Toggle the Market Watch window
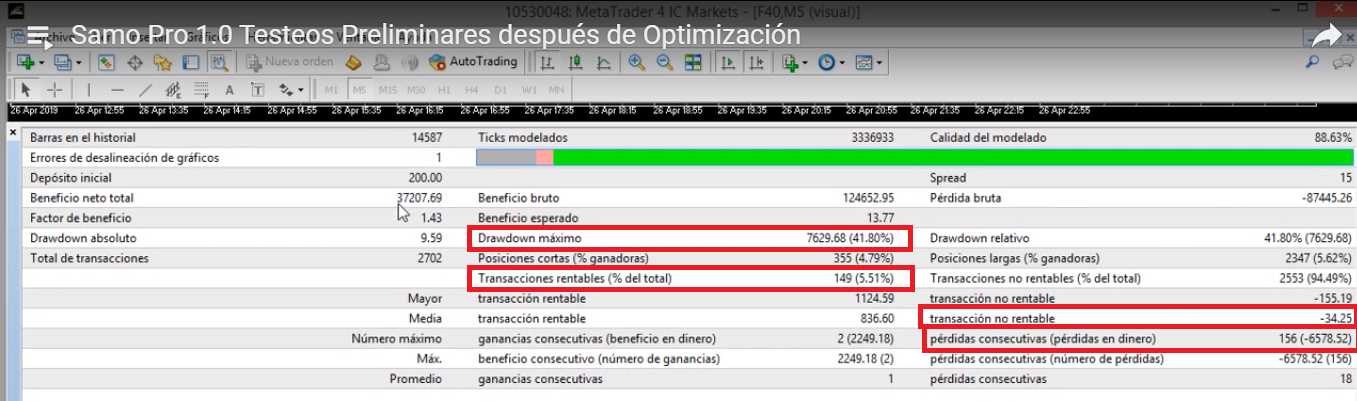The height and width of the screenshot is (401, 1357). click(105, 62)
